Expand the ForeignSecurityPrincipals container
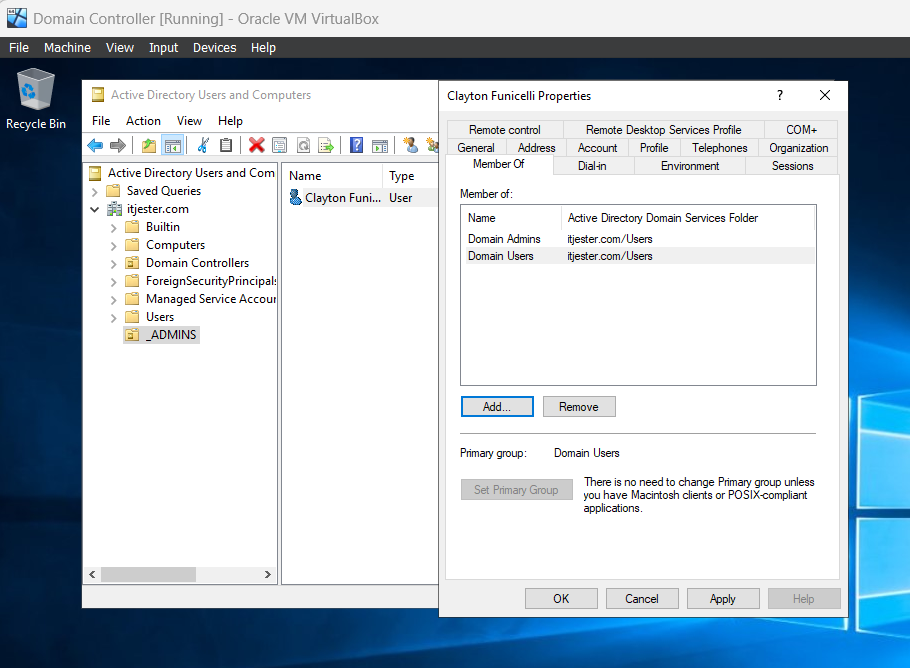The width and height of the screenshot is (910, 668). pos(114,281)
